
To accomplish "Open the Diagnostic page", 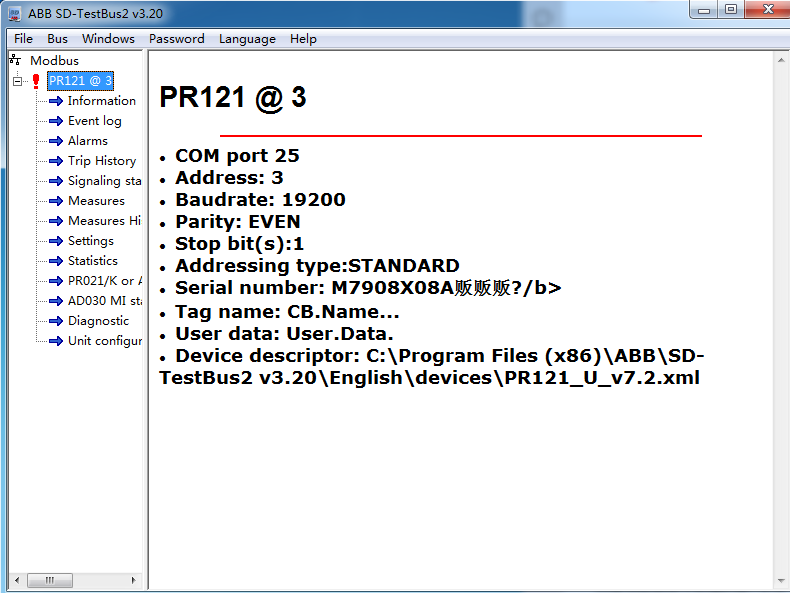I will 98,320.
